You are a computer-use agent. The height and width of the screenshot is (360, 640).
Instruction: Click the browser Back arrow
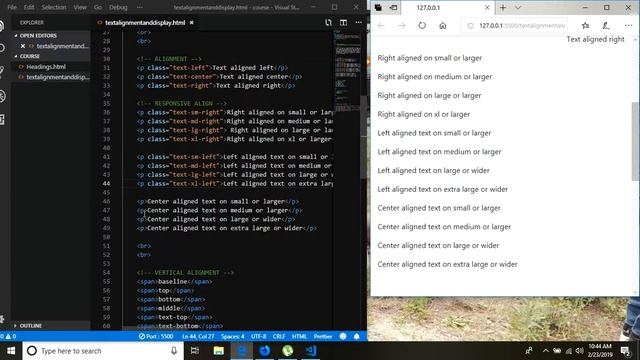[x=381, y=25]
